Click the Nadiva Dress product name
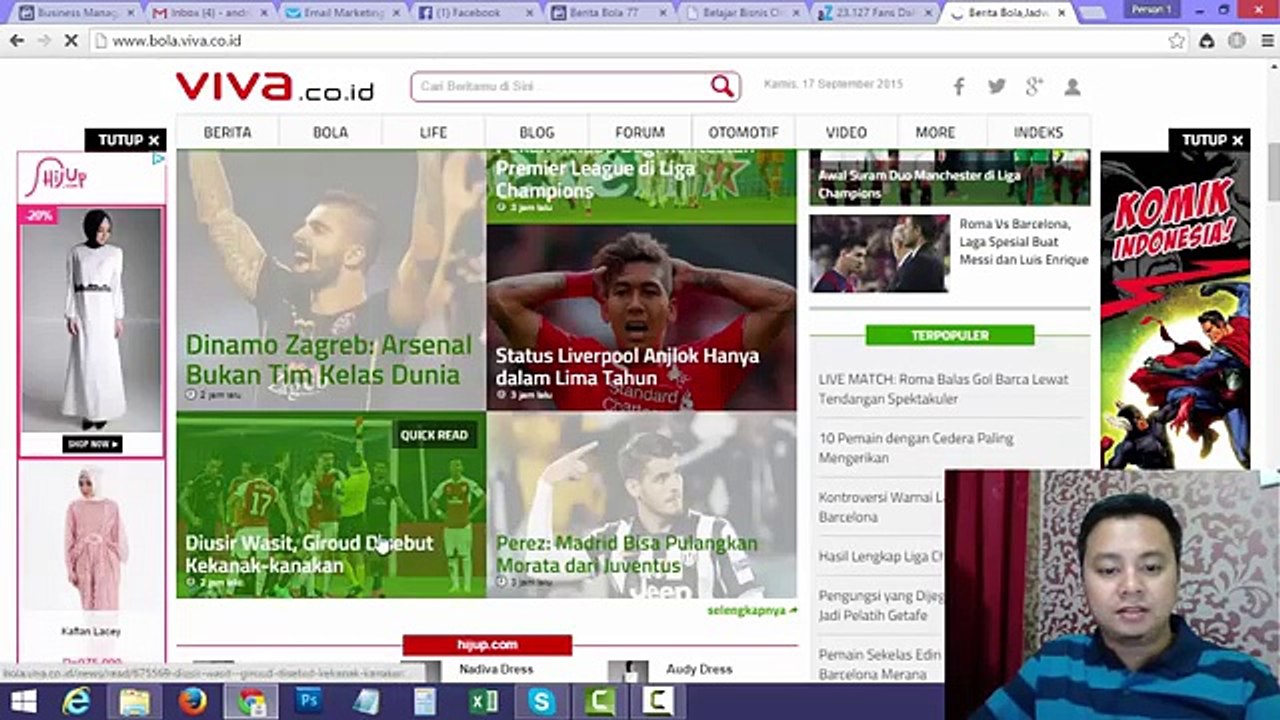 coord(496,669)
